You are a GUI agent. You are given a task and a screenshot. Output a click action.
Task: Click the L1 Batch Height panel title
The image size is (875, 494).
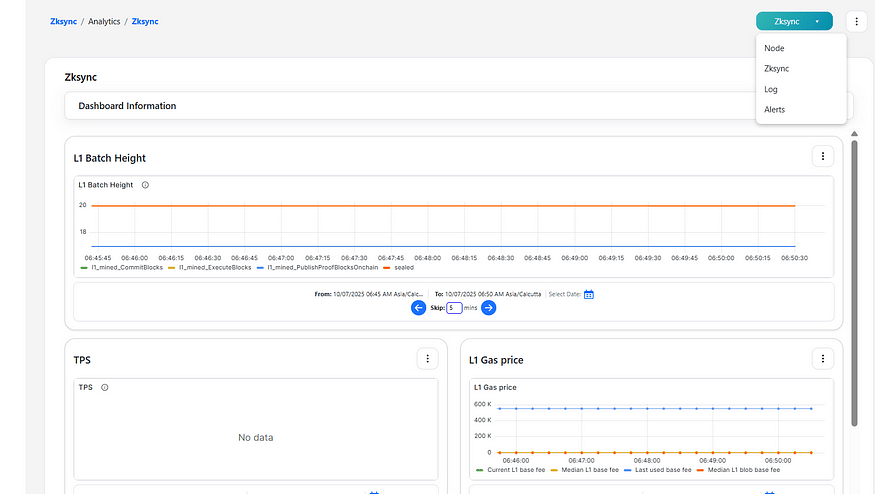[x=109, y=158]
